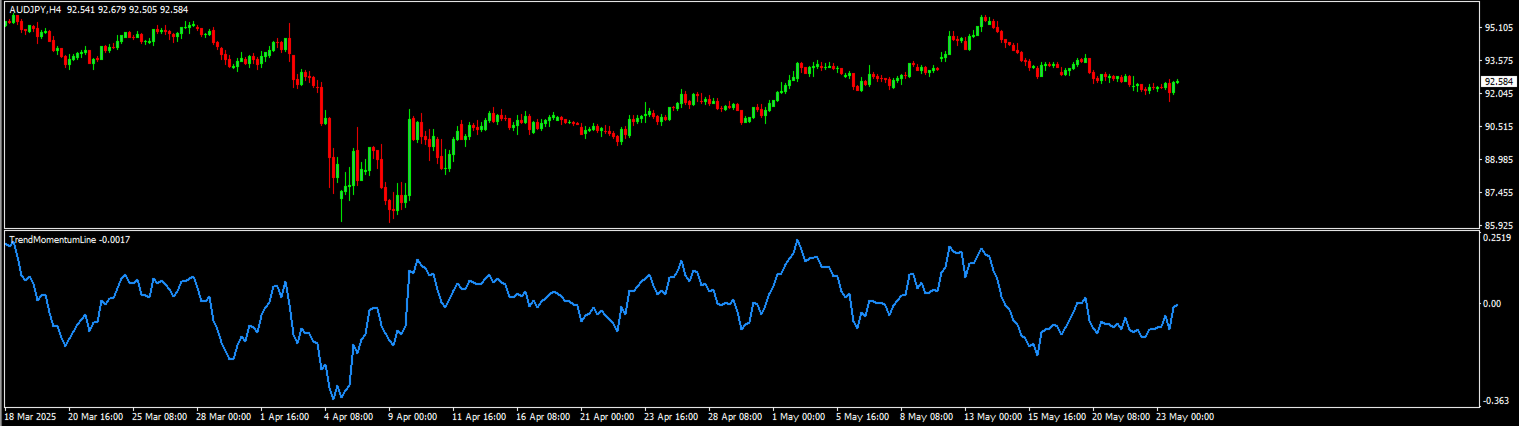Click the 20 Mar 16:00 time label

[x=95, y=416]
